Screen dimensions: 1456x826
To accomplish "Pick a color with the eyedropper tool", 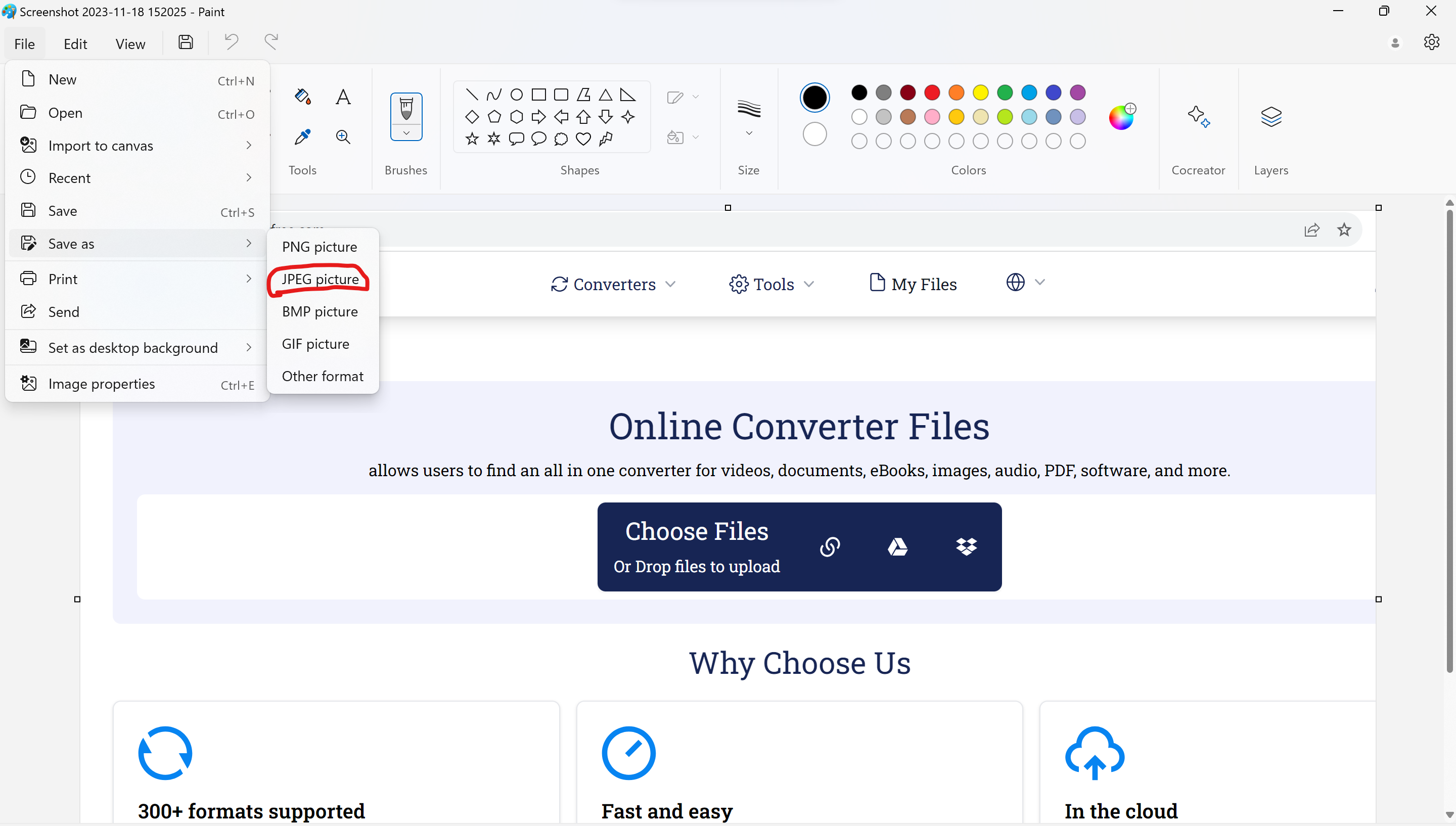I will (303, 136).
